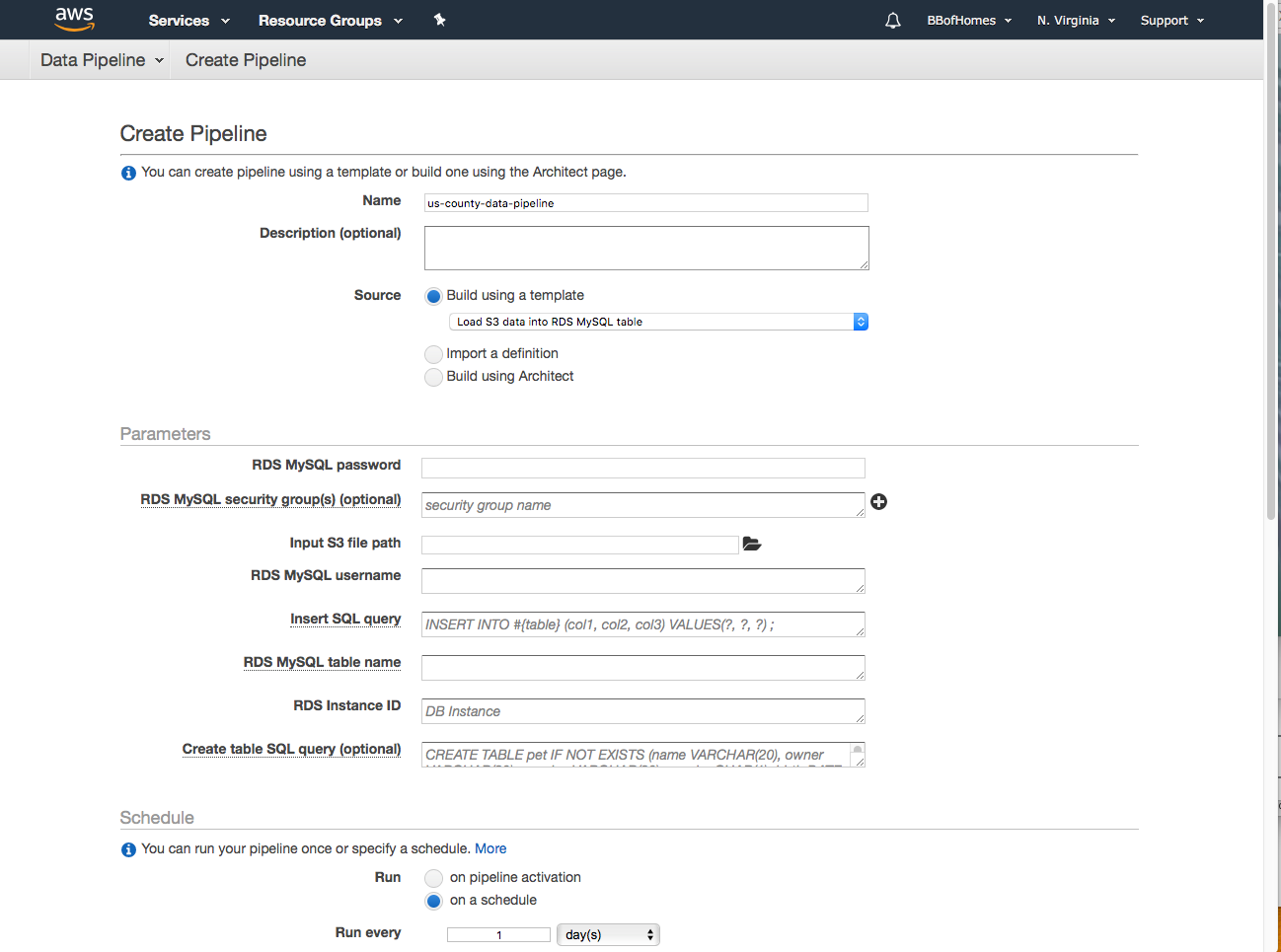The image size is (1281, 952).
Task: Click the info icon in the Schedule section
Action: [x=128, y=848]
